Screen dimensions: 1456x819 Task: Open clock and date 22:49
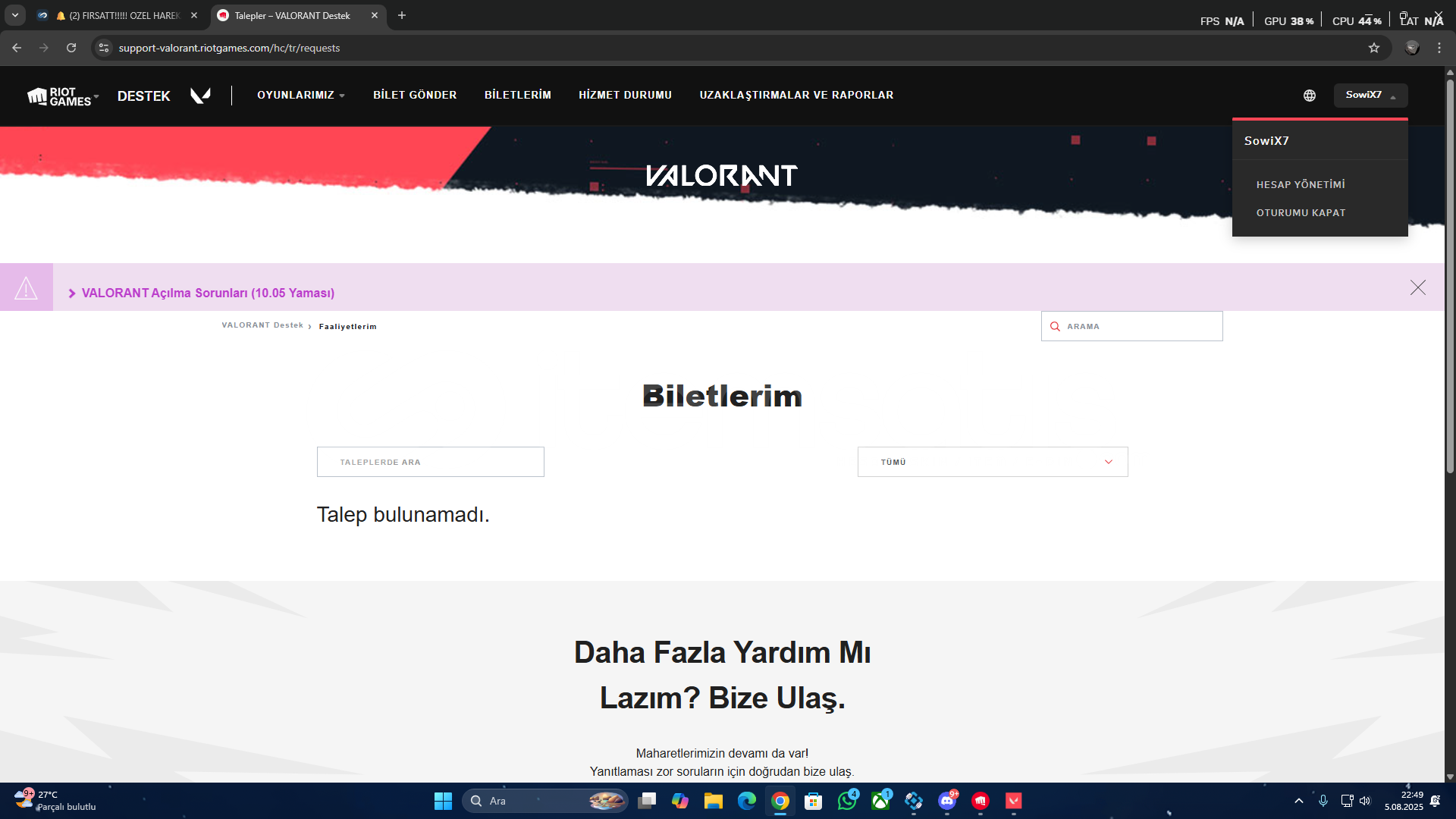(x=1404, y=801)
